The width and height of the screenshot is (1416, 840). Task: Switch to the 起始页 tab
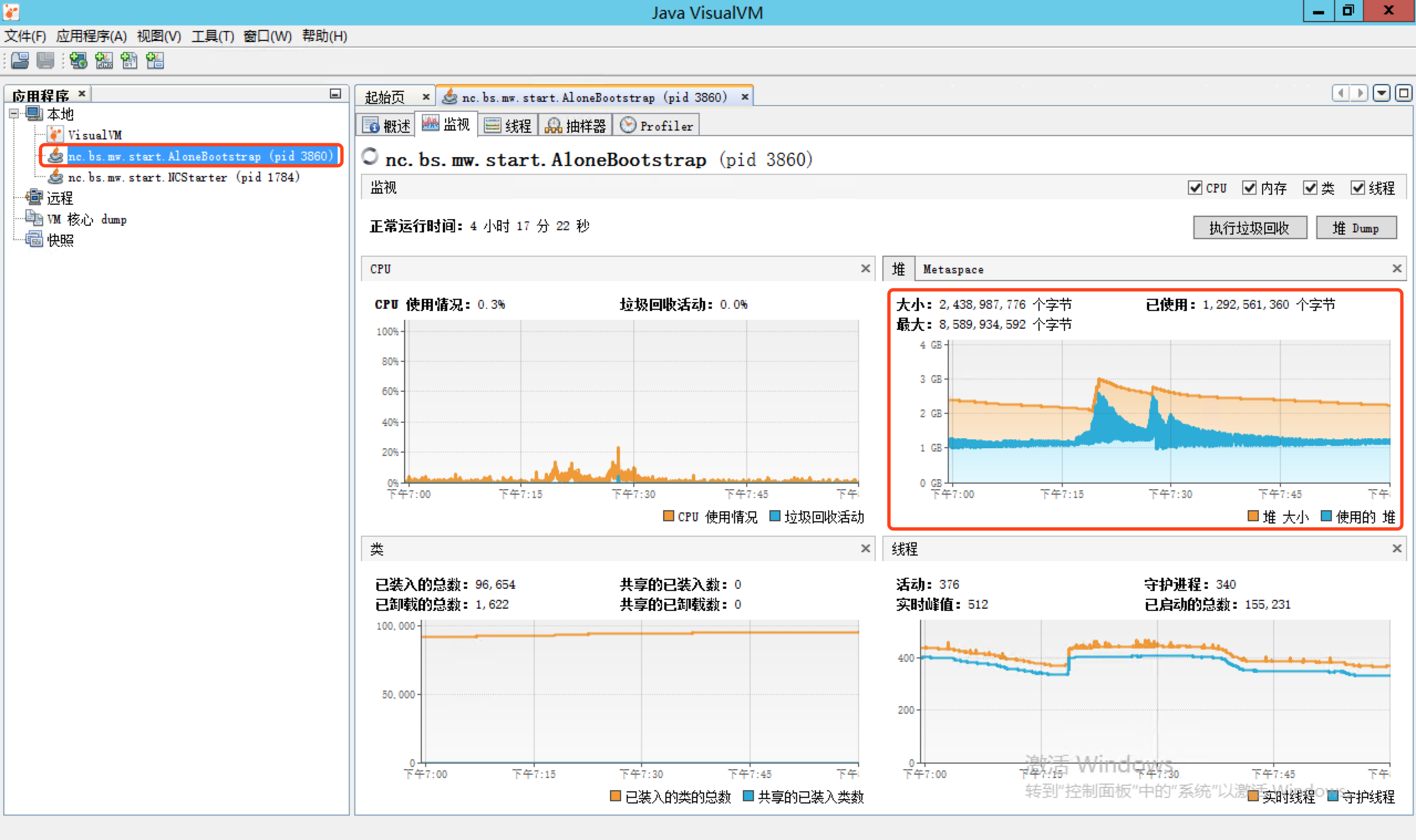pyautogui.click(x=384, y=97)
